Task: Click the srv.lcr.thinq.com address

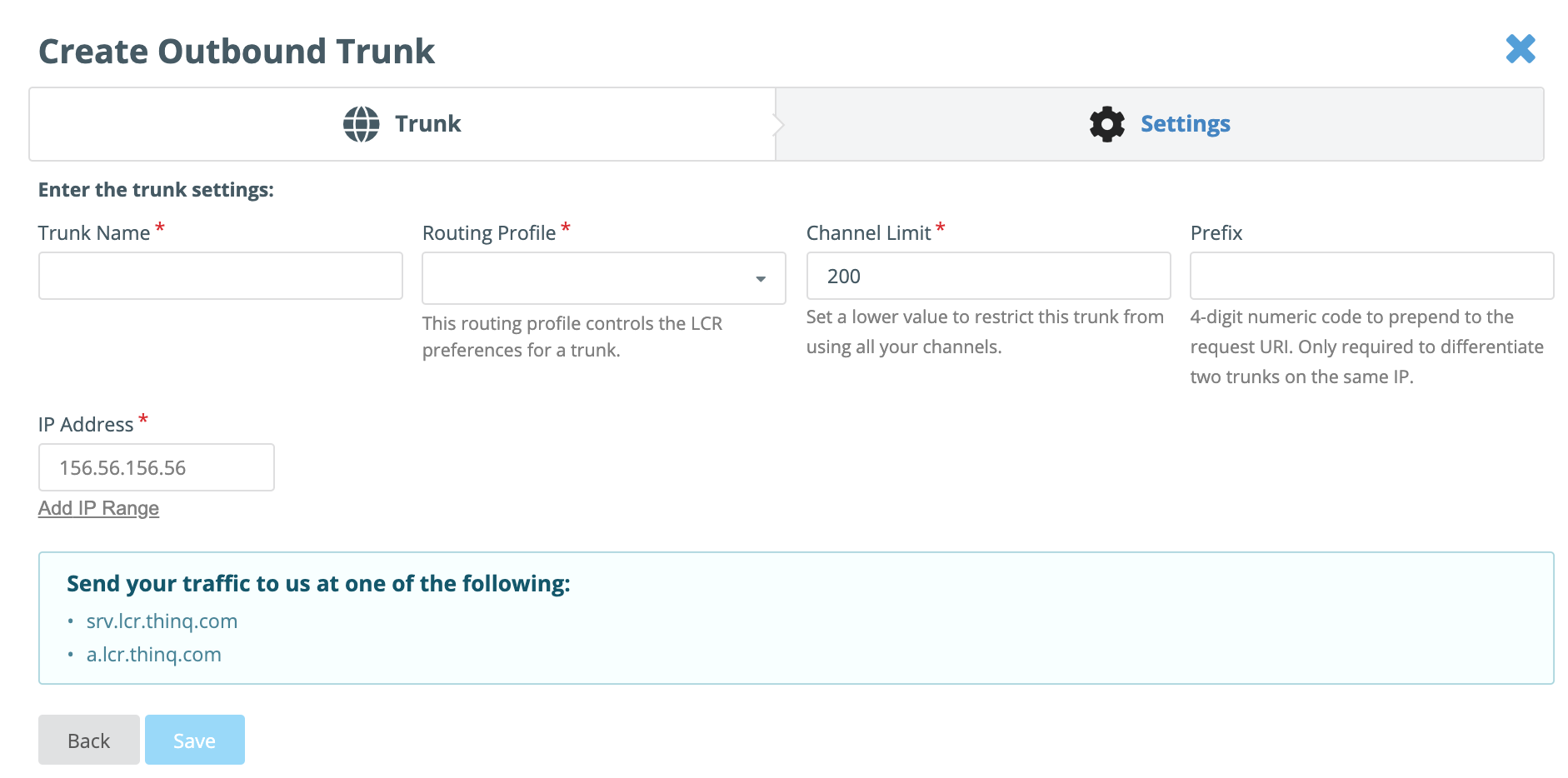Action: [x=162, y=621]
